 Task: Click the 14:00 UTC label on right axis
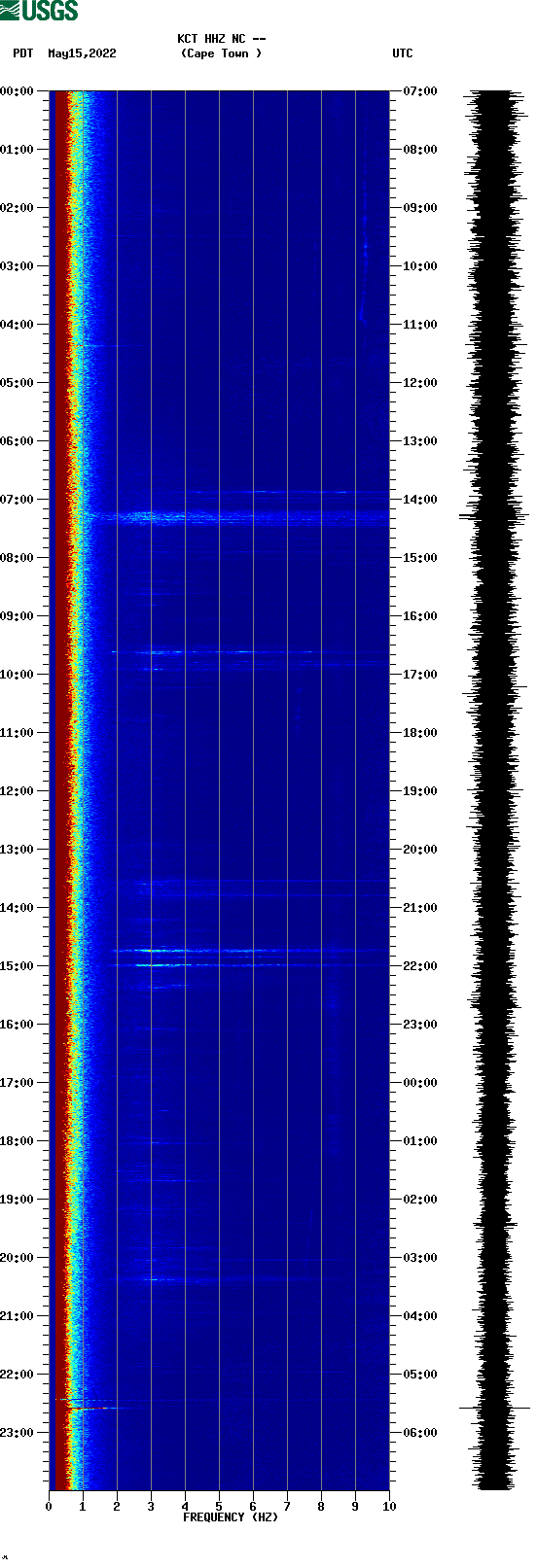click(x=420, y=500)
